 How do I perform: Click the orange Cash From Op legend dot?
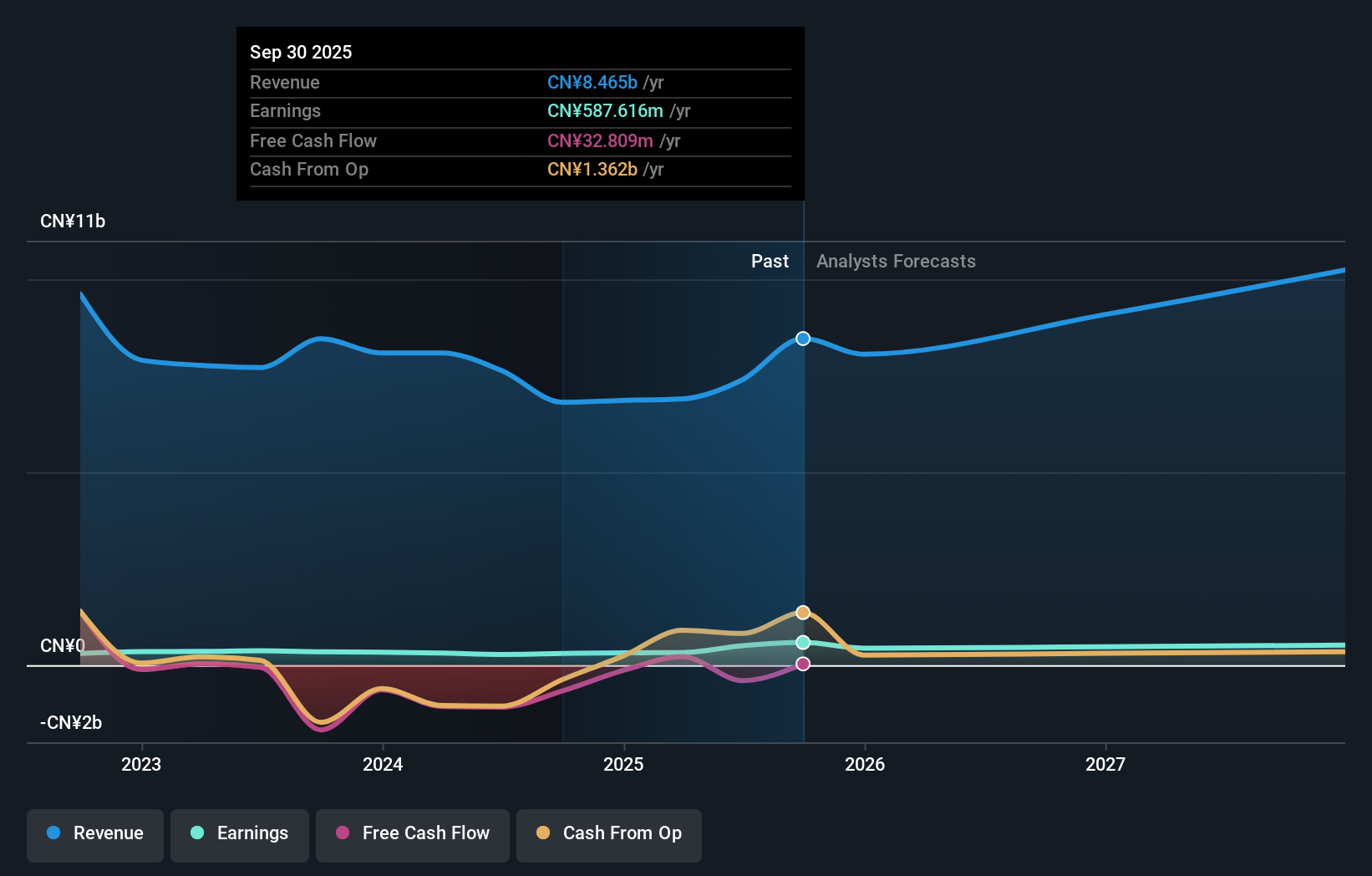coord(543,833)
